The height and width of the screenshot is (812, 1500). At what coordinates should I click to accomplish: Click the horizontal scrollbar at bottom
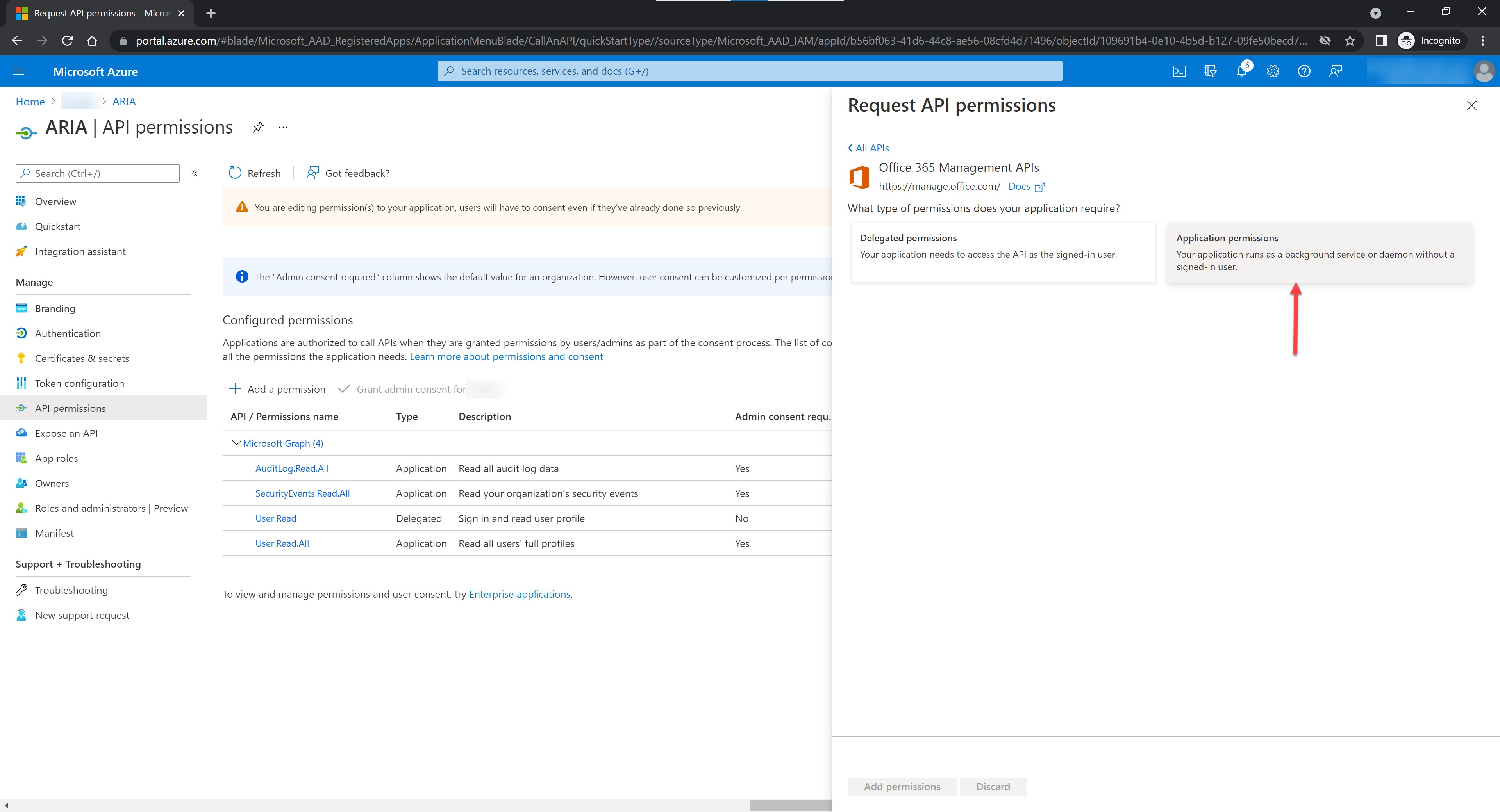pos(790,805)
